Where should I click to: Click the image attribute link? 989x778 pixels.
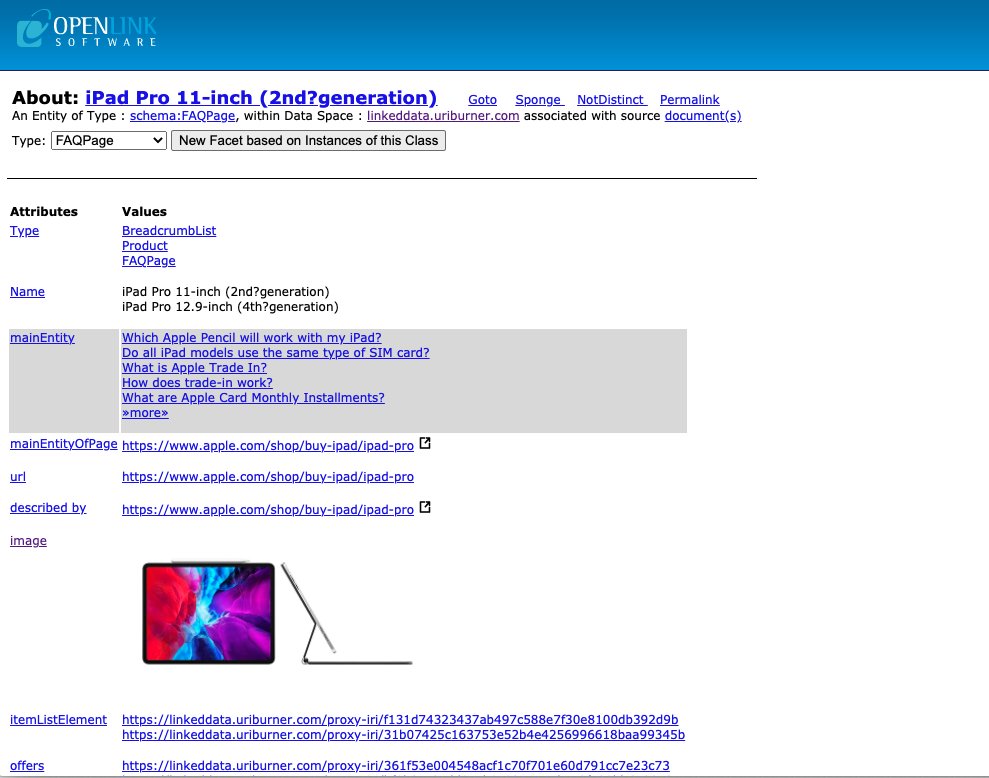coord(28,541)
